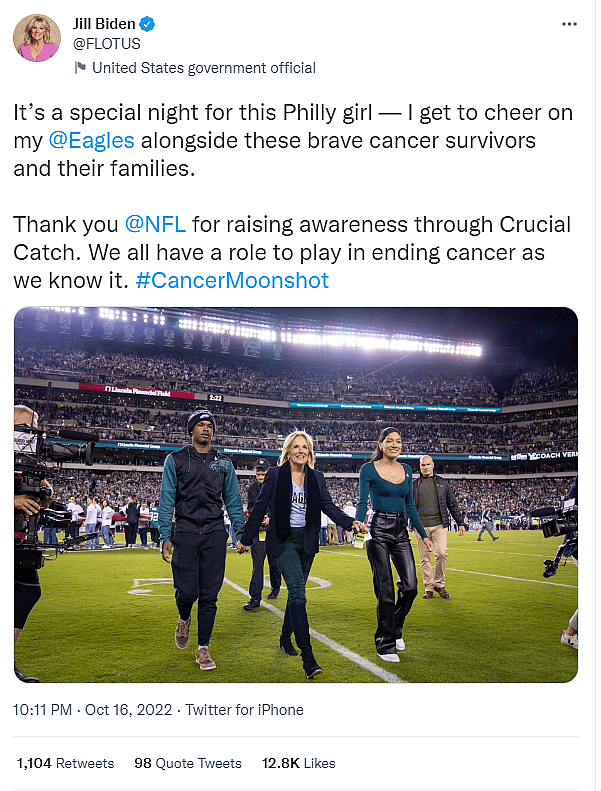
Task: View the 1,104 Retweets list
Action: [x=65, y=763]
